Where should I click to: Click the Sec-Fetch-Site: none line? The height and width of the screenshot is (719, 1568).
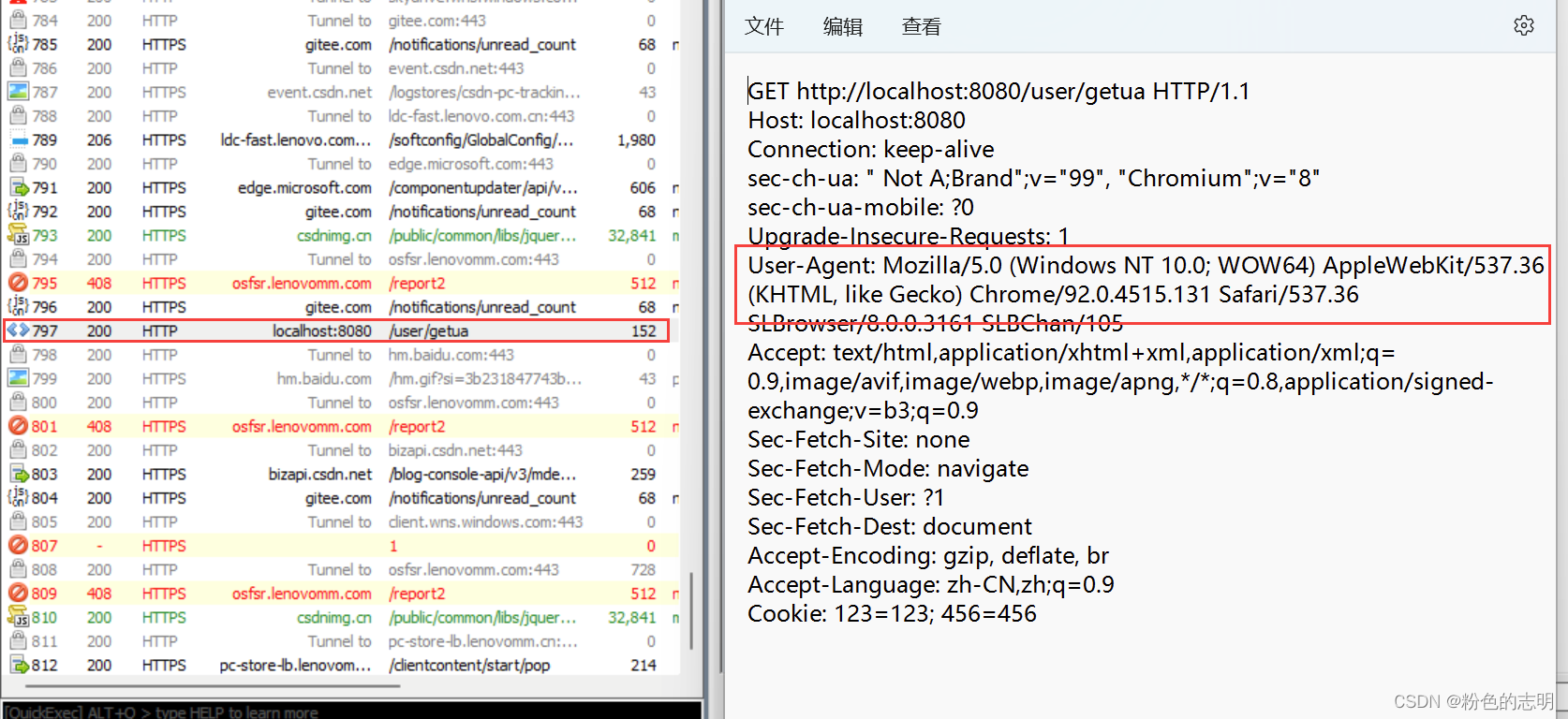[859, 439]
